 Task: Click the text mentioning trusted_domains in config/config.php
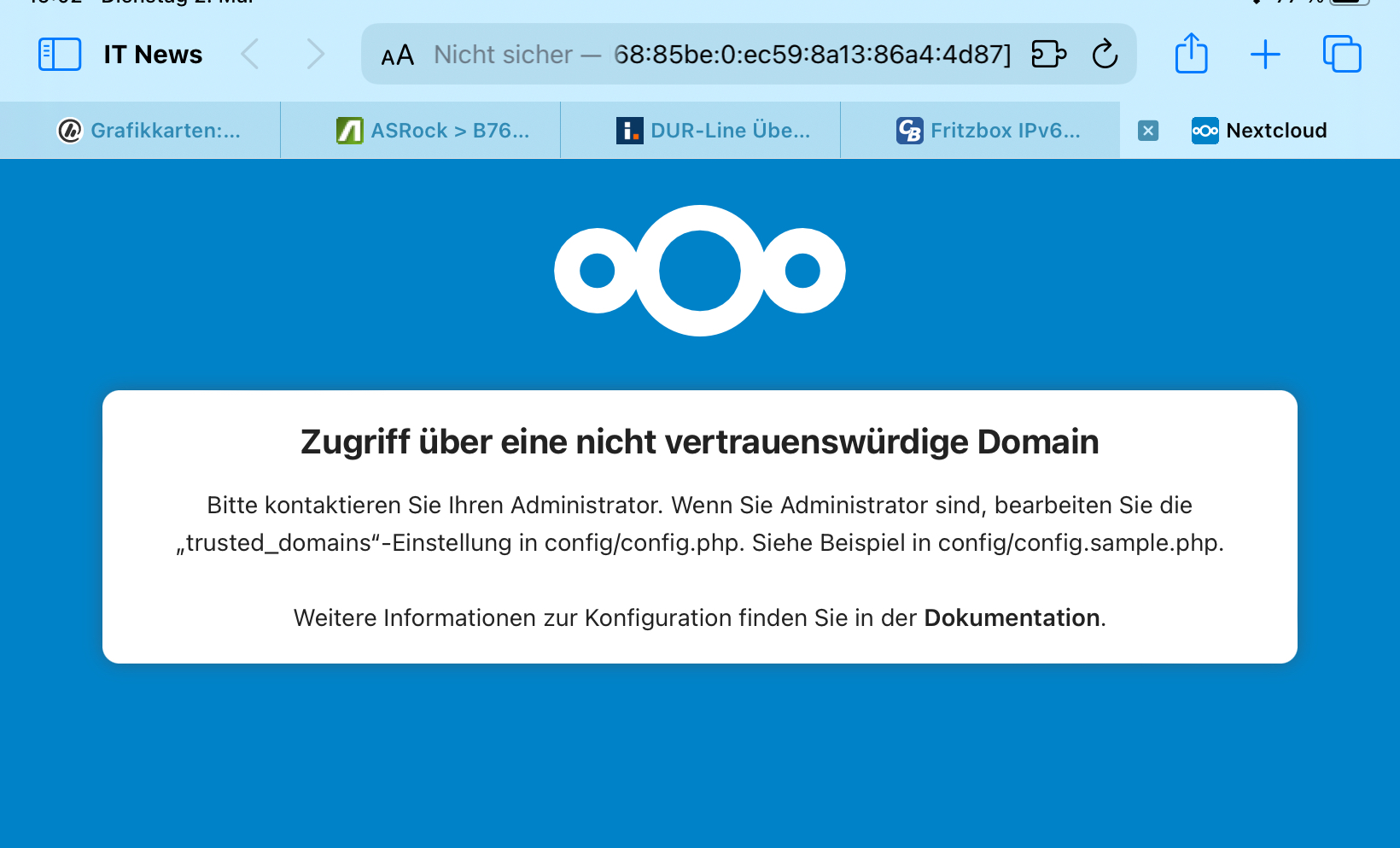(x=700, y=543)
